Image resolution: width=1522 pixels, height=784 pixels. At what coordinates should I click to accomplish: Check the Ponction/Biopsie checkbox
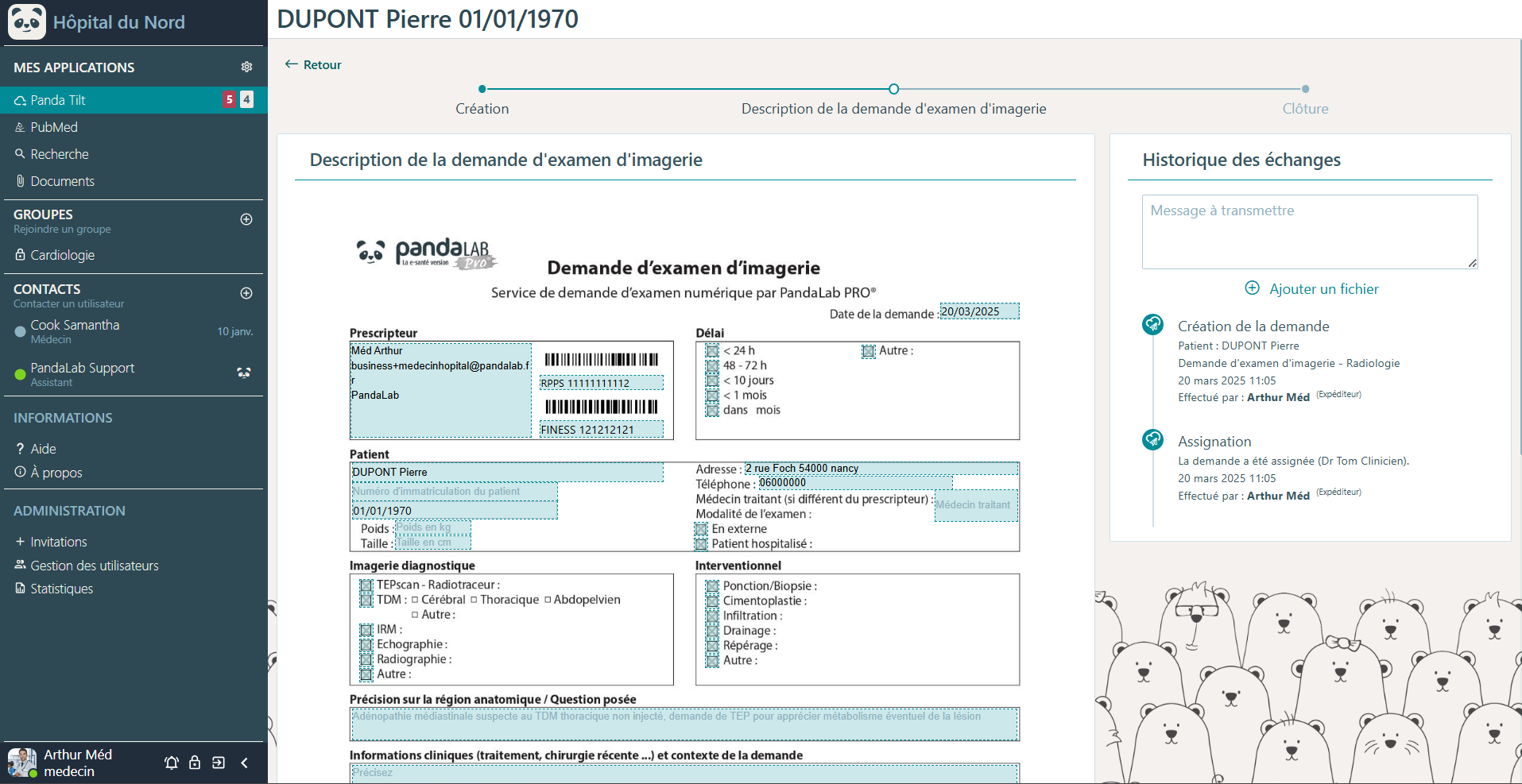click(x=712, y=586)
